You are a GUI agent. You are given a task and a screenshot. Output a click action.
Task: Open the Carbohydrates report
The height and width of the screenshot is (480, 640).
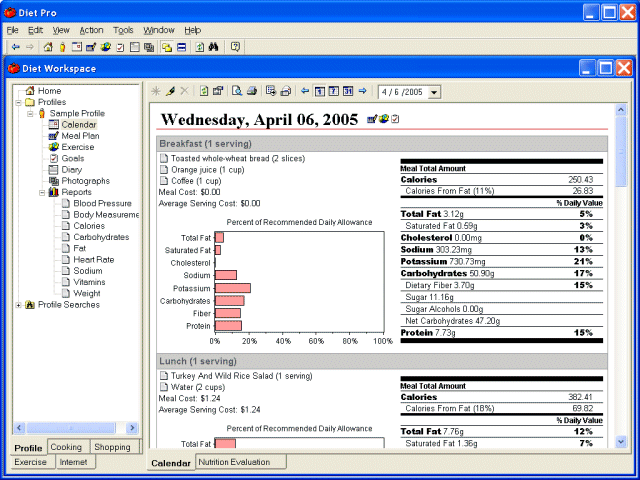[101, 237]
